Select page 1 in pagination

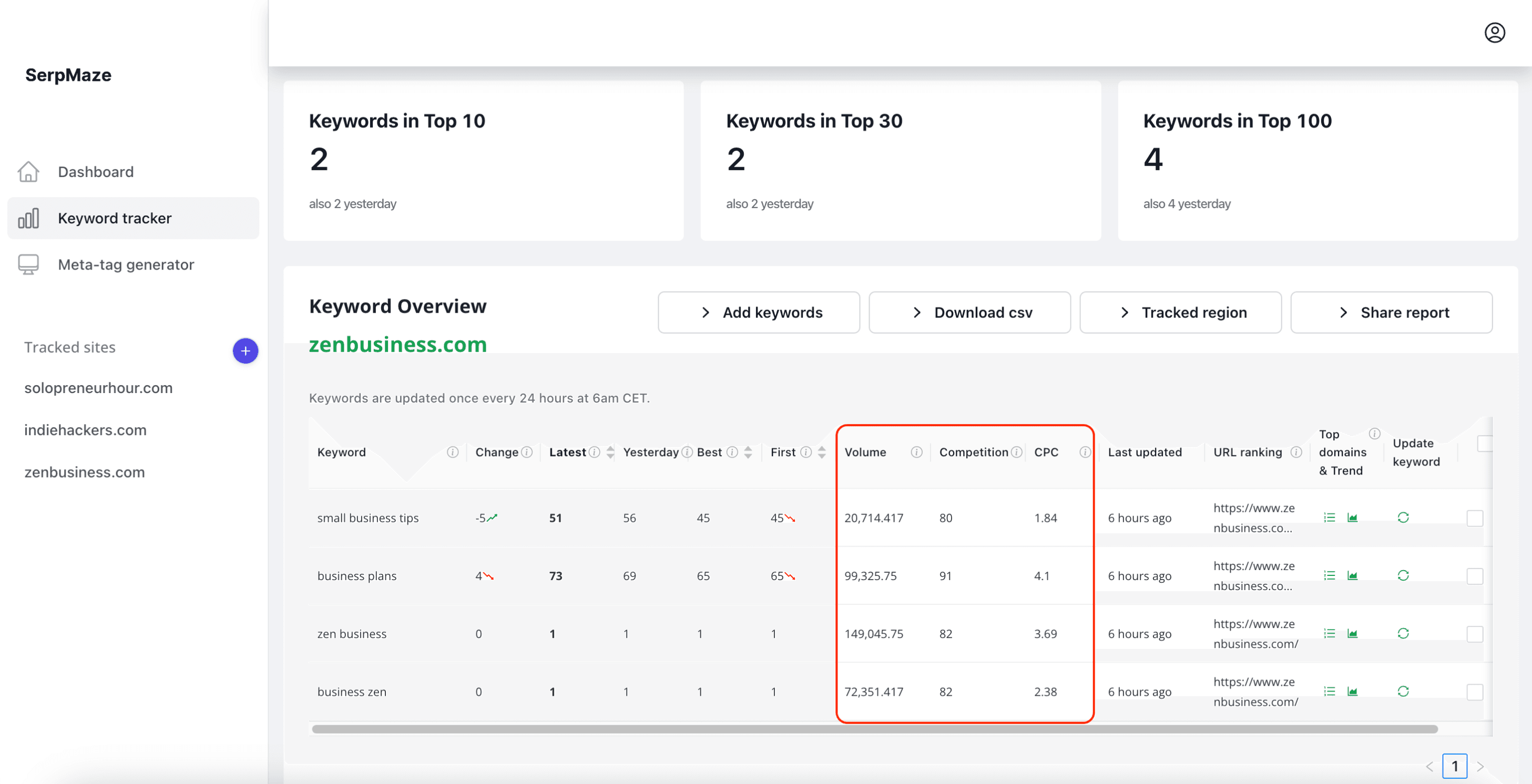[1455, 766]
